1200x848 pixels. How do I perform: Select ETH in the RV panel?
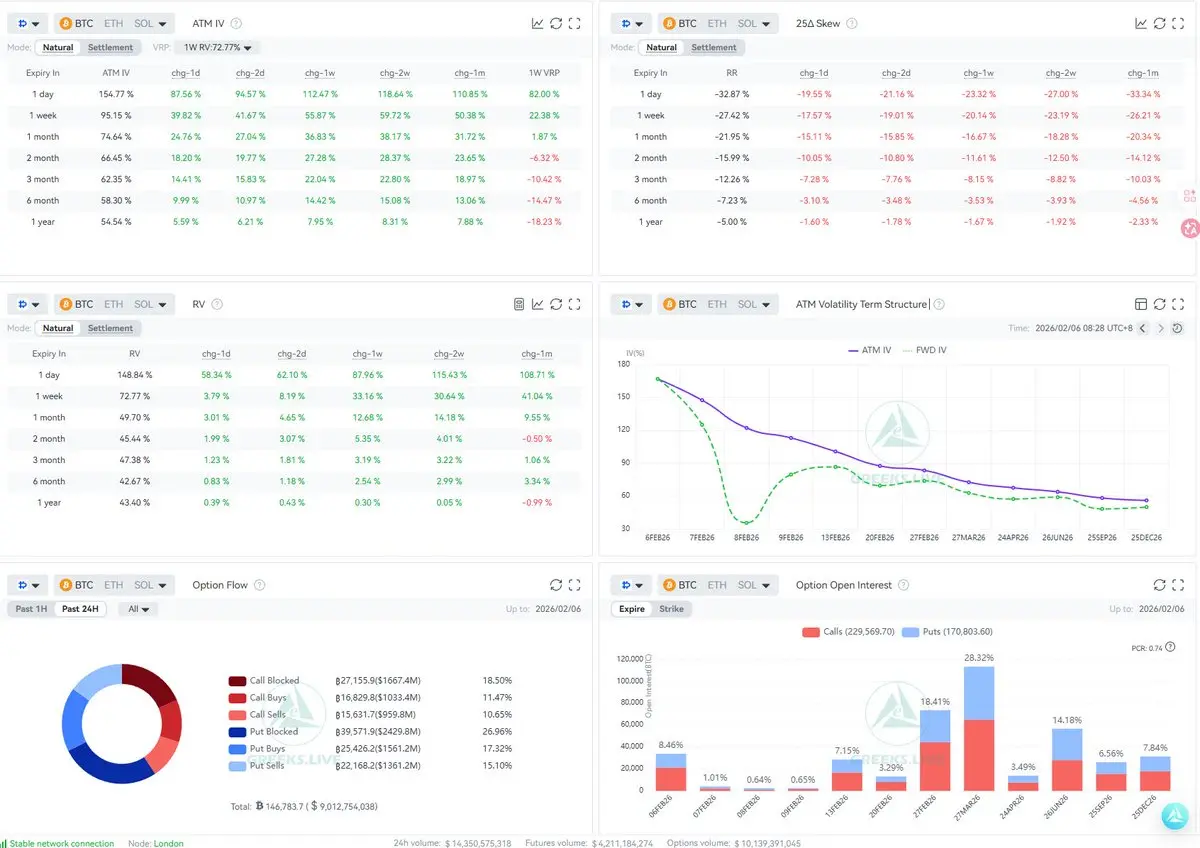point(113,304)
